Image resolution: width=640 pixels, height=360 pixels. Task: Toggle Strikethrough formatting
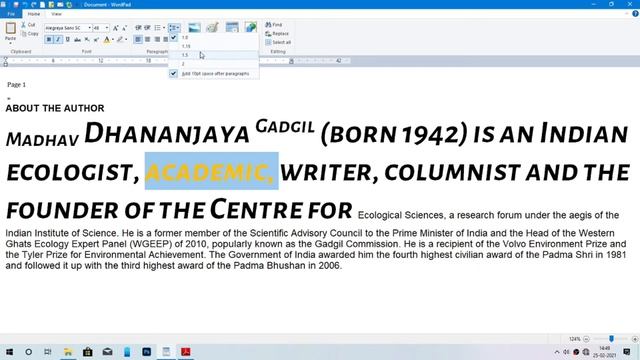pos(77,39)
